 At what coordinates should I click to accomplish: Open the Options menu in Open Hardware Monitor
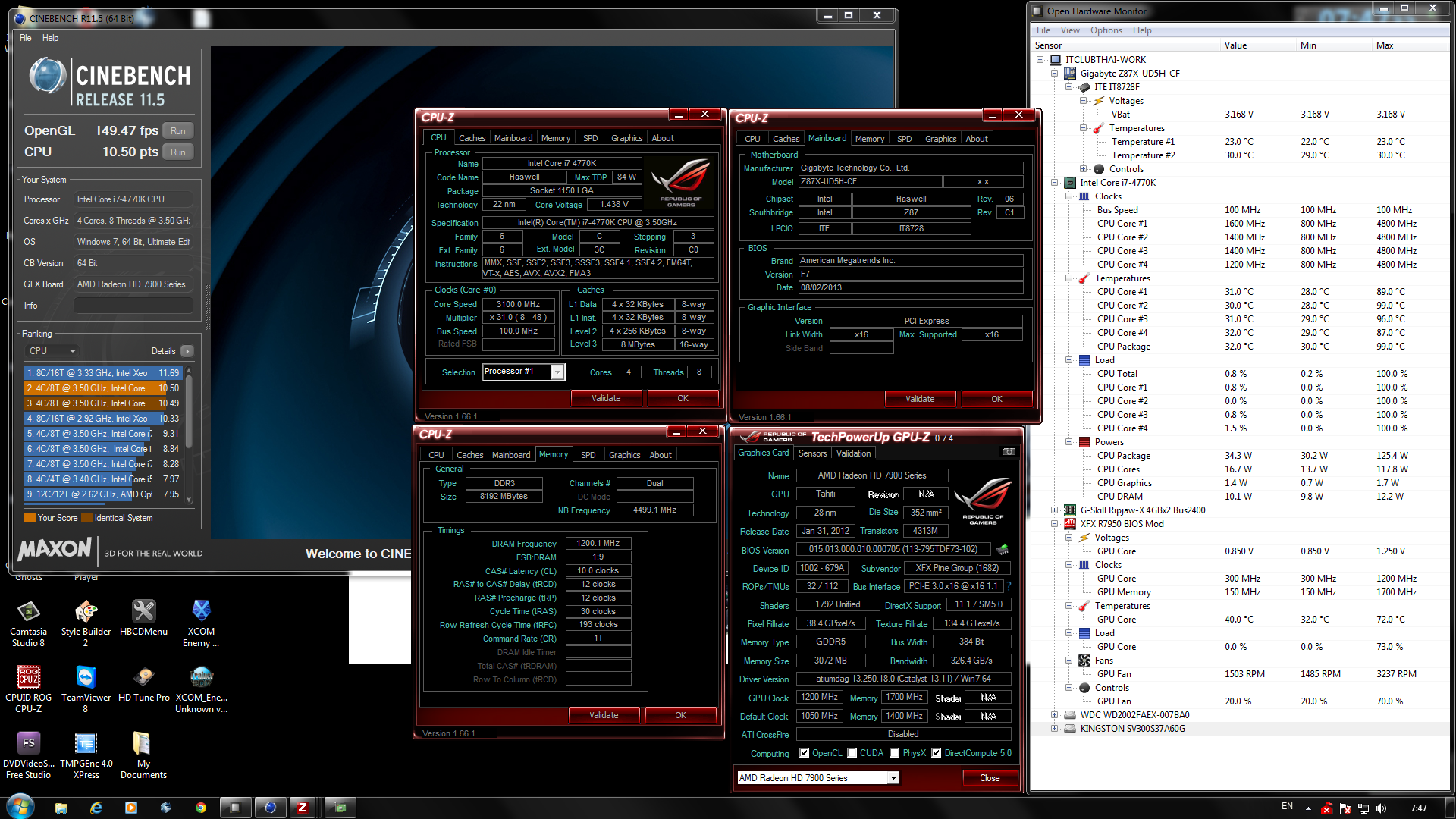1106,30
